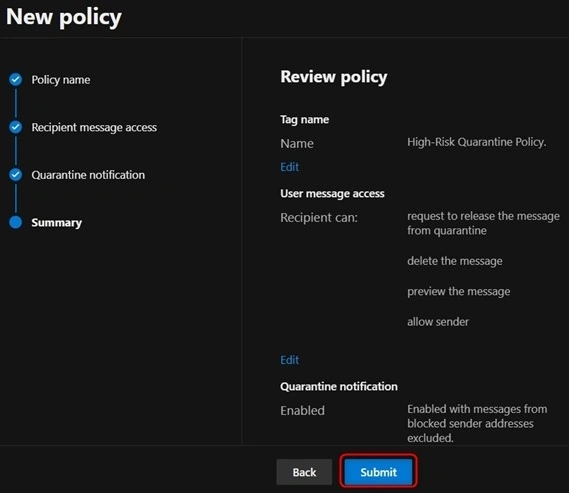
Task: Click the blue dot beside Summary
Action: pos(16,222)
